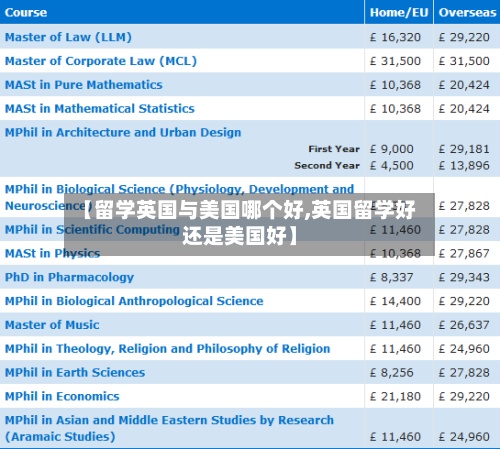Image resolution: width=500 pixels, height=449 pixels.
Task: Select MASt in Physics Overseas fee £ 27,867
Action: pyautogui.click(x=464, y=254)
